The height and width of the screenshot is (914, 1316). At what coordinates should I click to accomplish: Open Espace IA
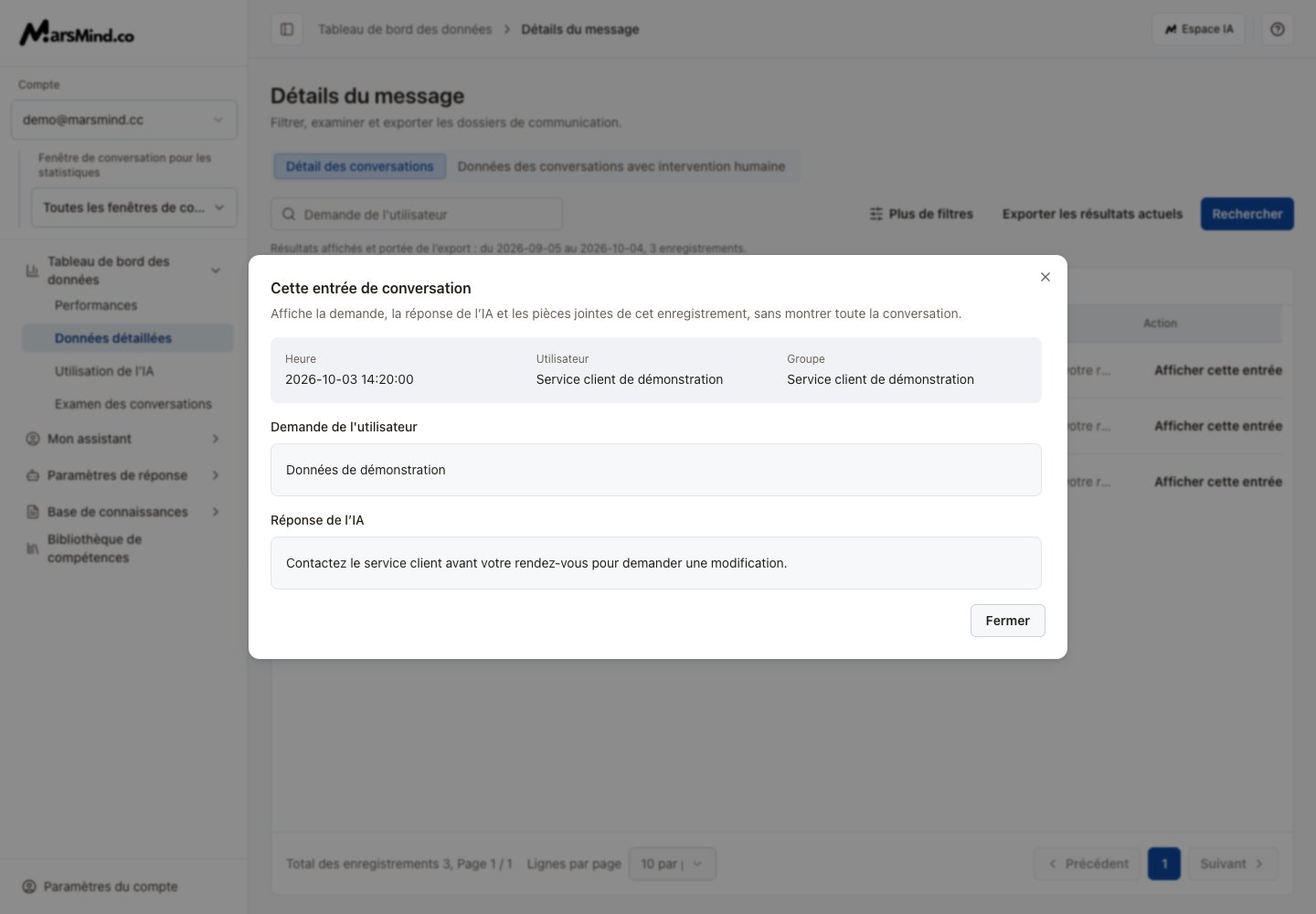pos(1198,29)
